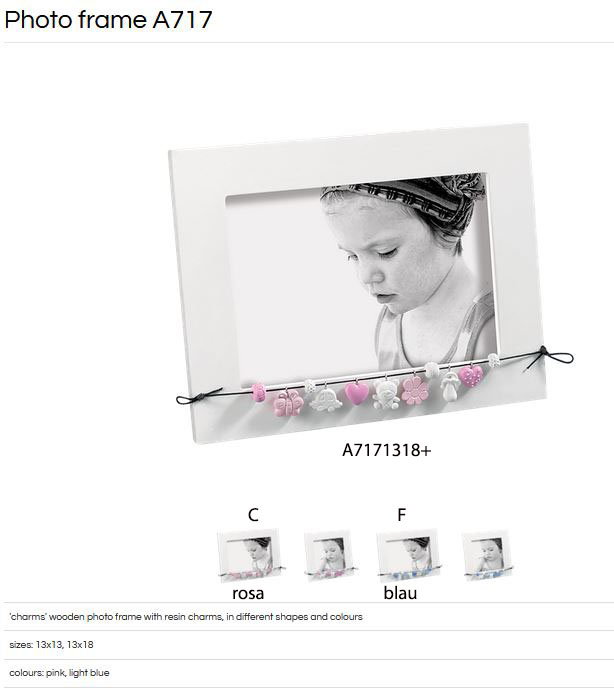Select the second pink square frame thumbnail
This screenshot has height=693, width=614.
[329, 555]
